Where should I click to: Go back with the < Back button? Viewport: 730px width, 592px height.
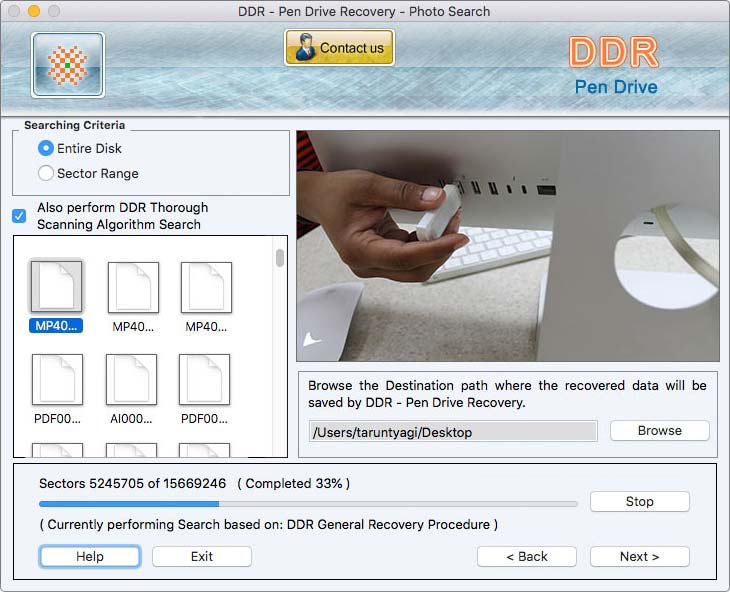[x=527, y=556]
